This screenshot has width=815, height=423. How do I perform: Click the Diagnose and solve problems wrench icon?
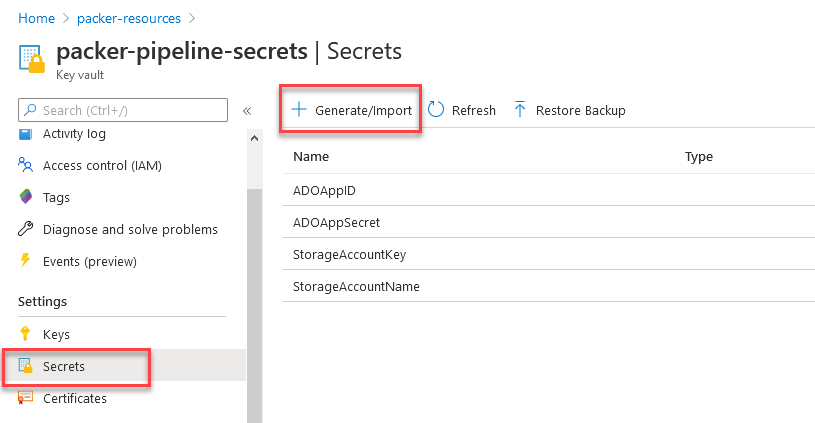point(26,230)
